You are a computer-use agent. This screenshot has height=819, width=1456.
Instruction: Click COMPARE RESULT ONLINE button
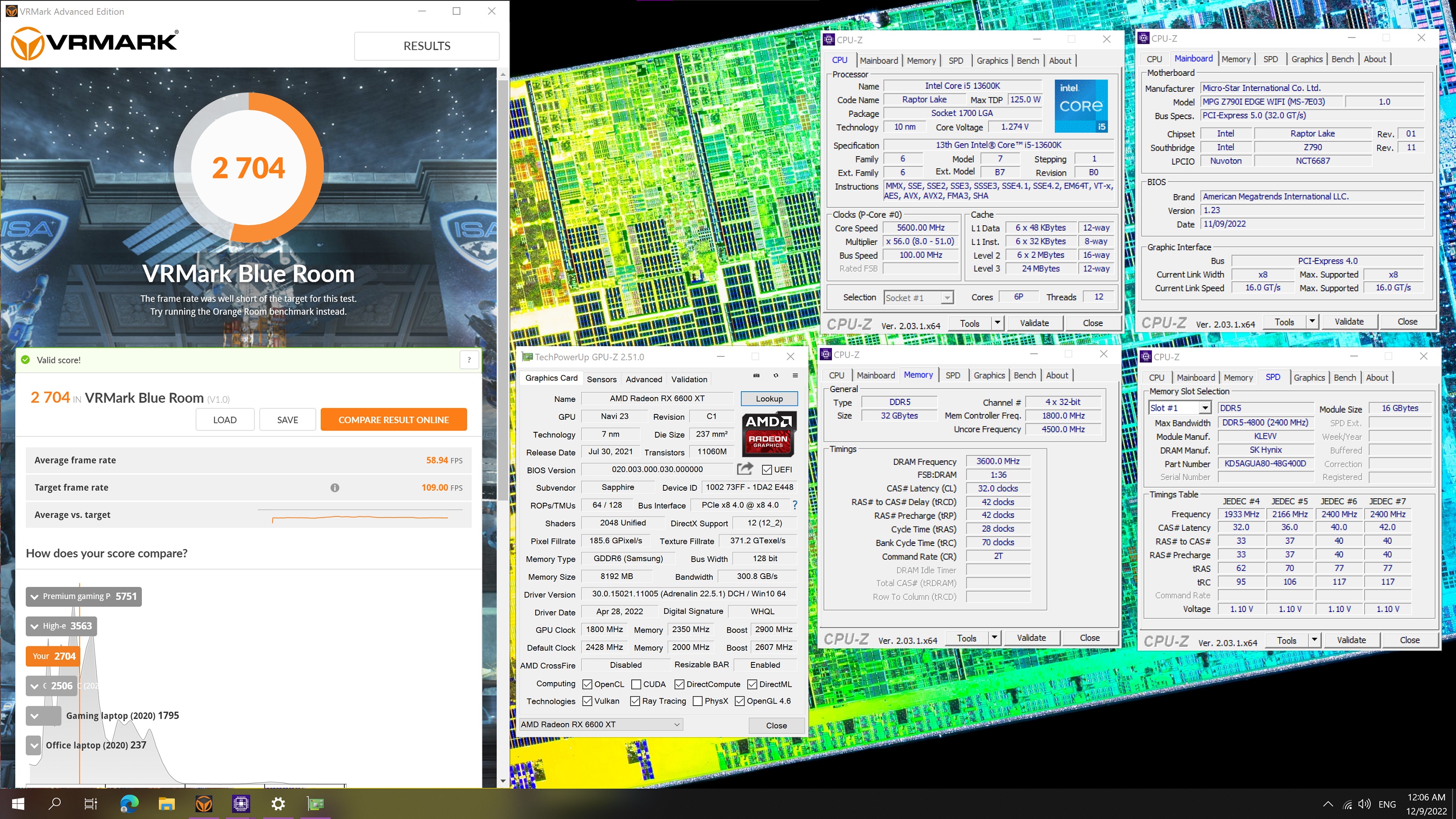tap(393, 419)
